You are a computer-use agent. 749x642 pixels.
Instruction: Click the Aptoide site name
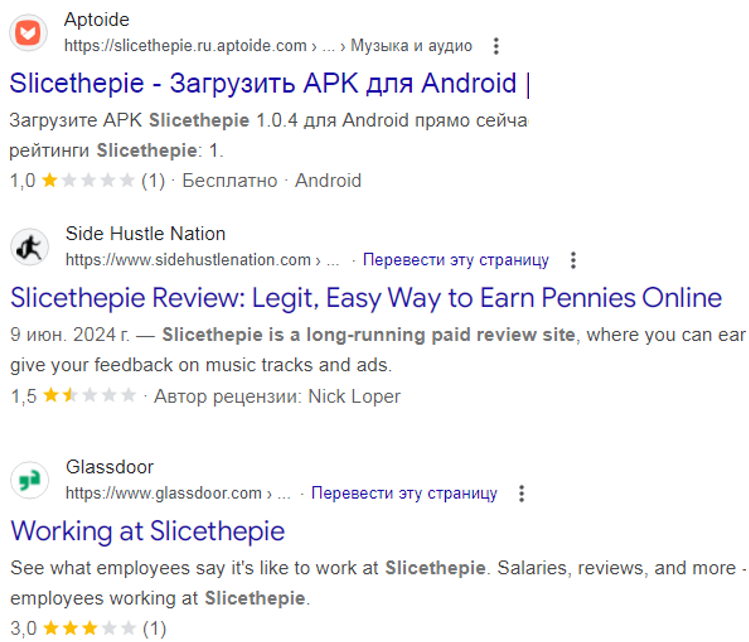[97, 20]
